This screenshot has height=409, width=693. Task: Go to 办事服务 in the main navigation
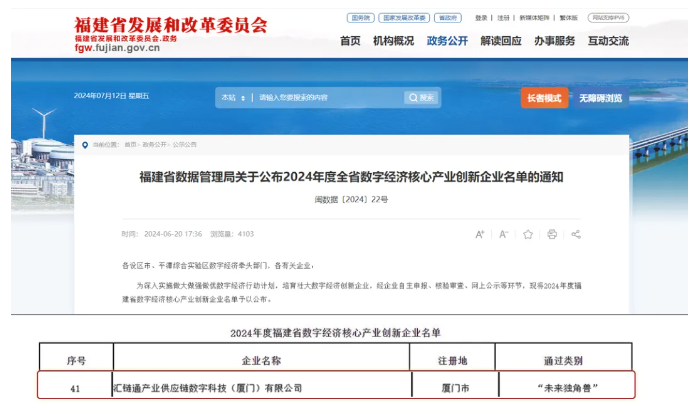click(x=554, y=41)
